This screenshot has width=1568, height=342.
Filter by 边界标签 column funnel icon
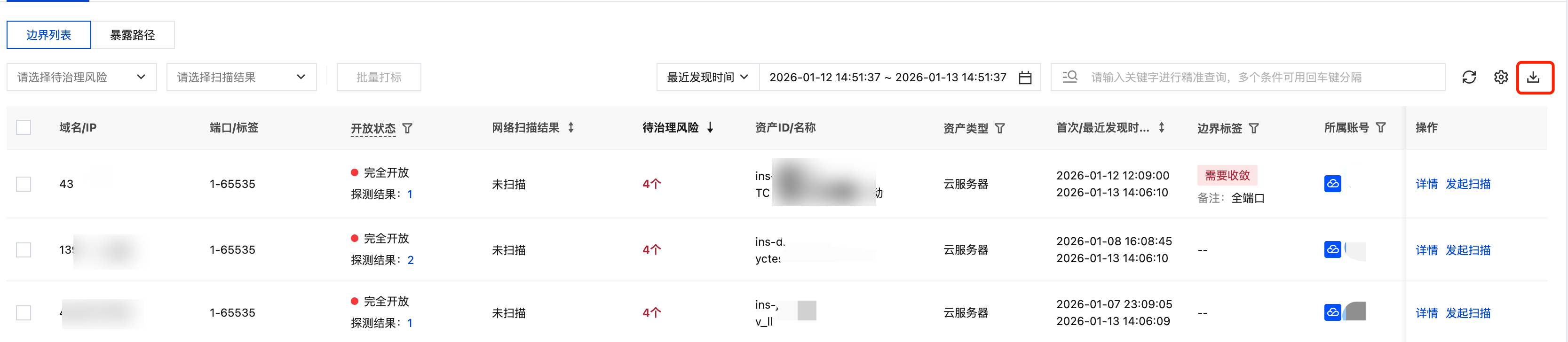[x=1254, y=128]
